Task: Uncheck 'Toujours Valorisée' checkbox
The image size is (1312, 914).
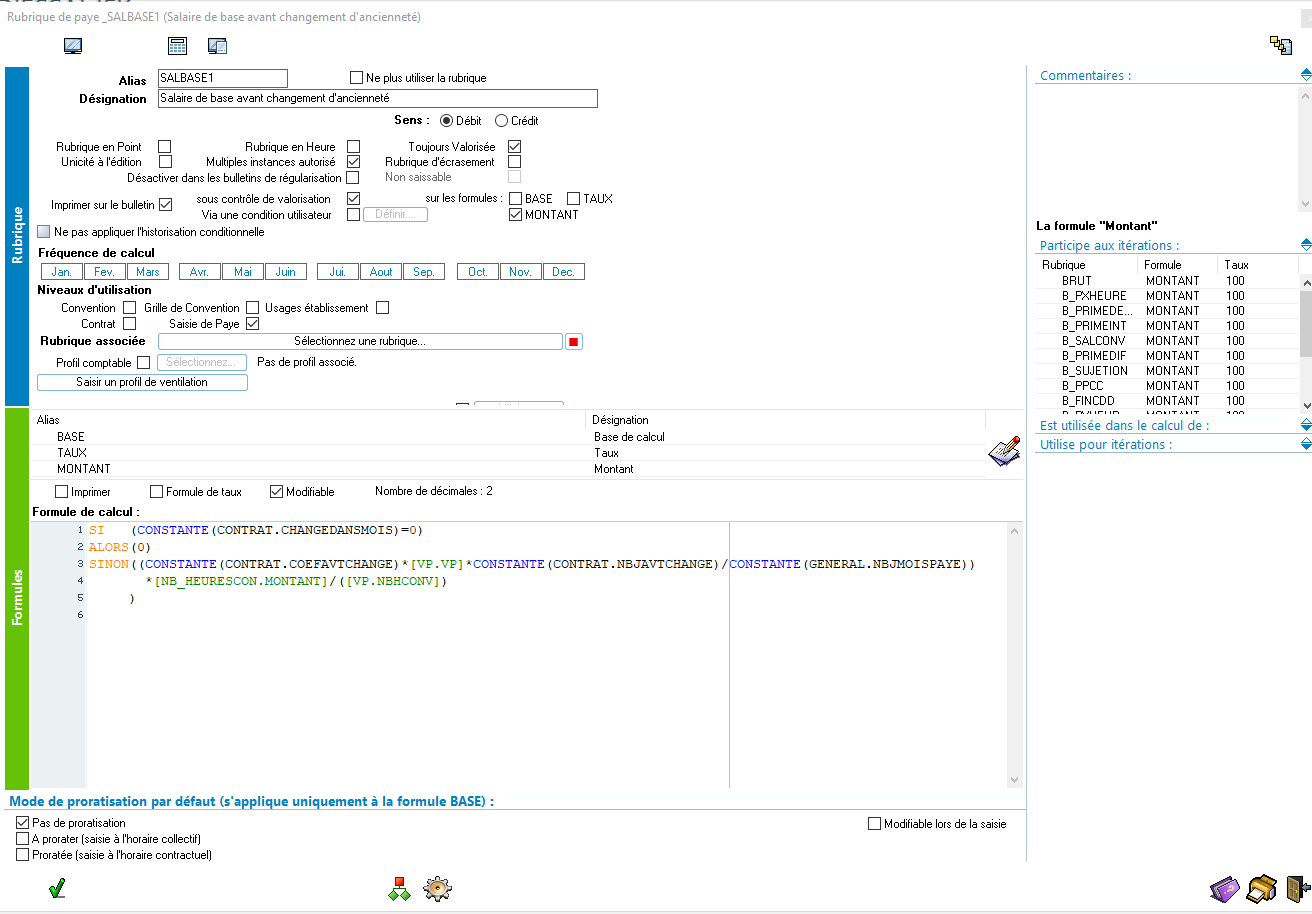Action: [515, 147]
